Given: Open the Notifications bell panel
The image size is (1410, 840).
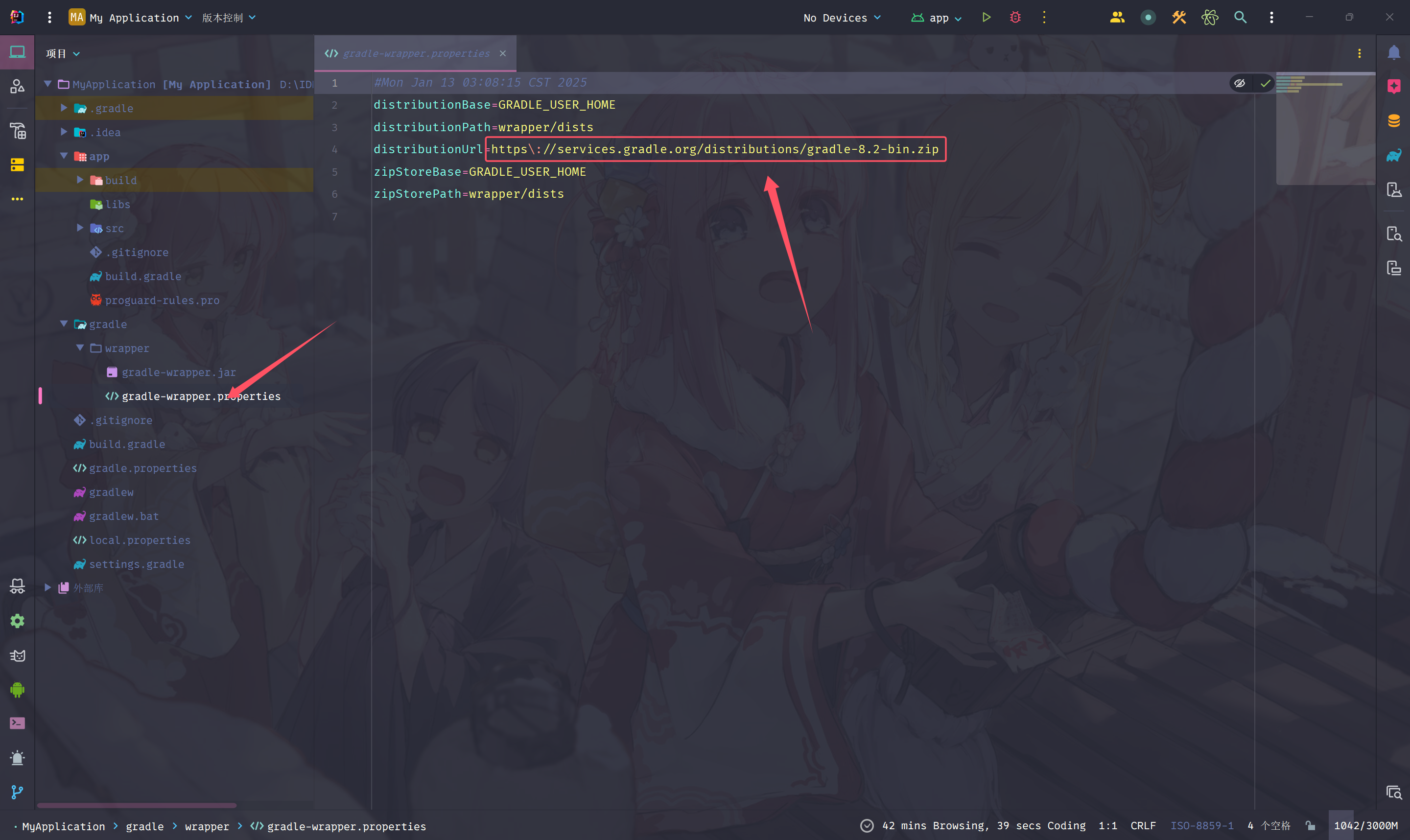Looking at the screenshot, I should [1393, 53].
